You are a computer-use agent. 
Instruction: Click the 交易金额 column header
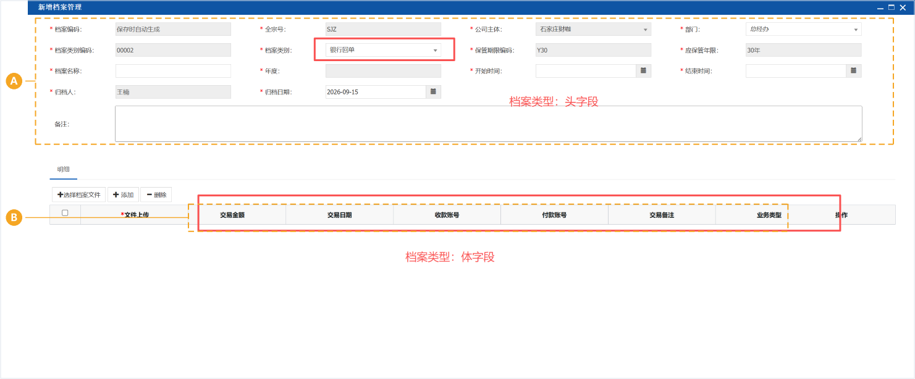[232, 215]
